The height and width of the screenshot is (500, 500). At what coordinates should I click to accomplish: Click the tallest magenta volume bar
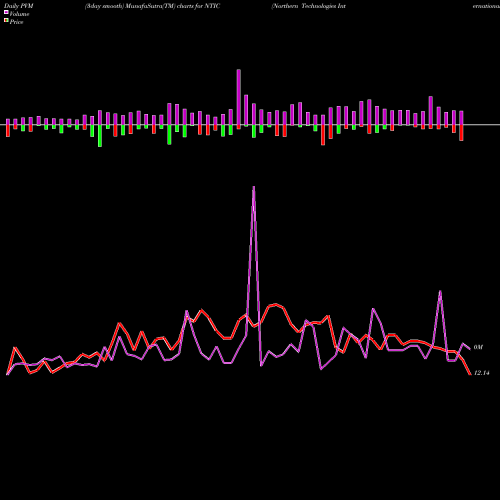coord(239,97)
